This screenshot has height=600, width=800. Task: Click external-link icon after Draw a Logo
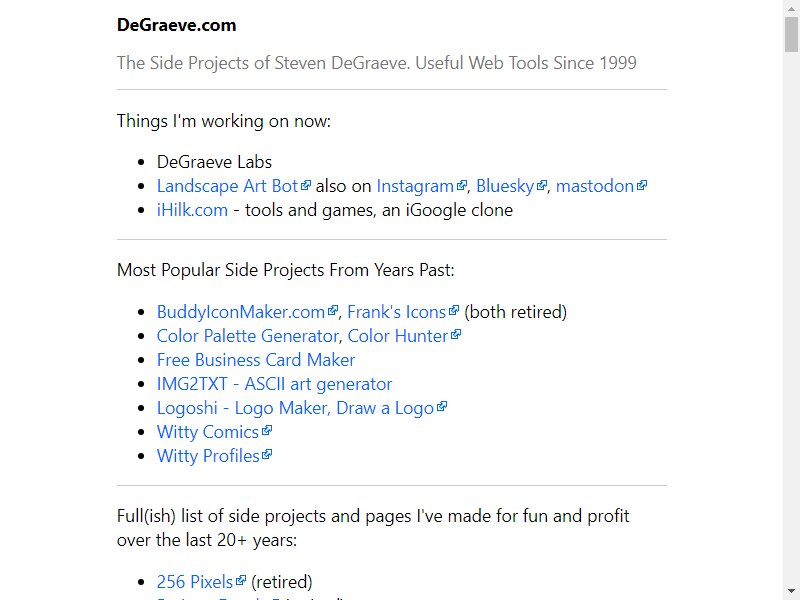tap(442, 407)
